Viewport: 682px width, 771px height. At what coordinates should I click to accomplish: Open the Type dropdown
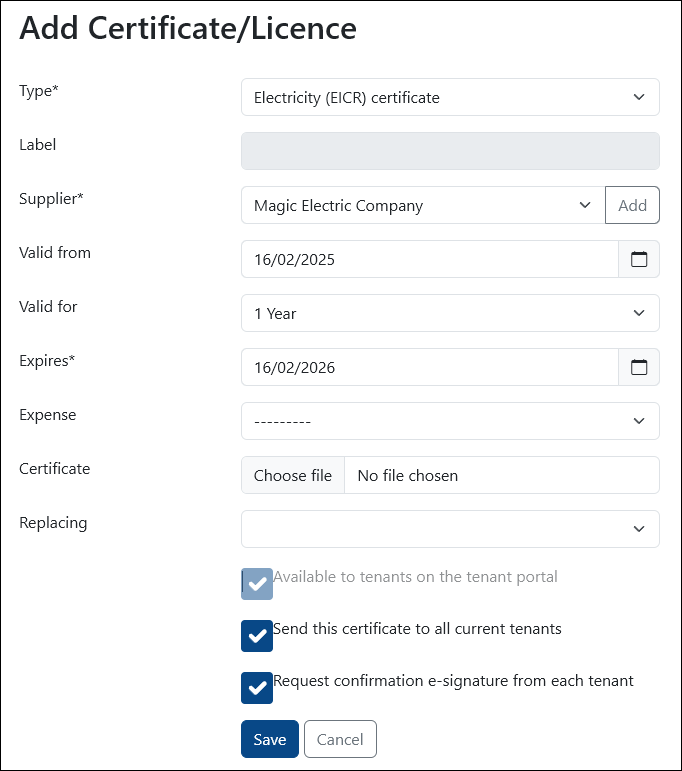450,97
